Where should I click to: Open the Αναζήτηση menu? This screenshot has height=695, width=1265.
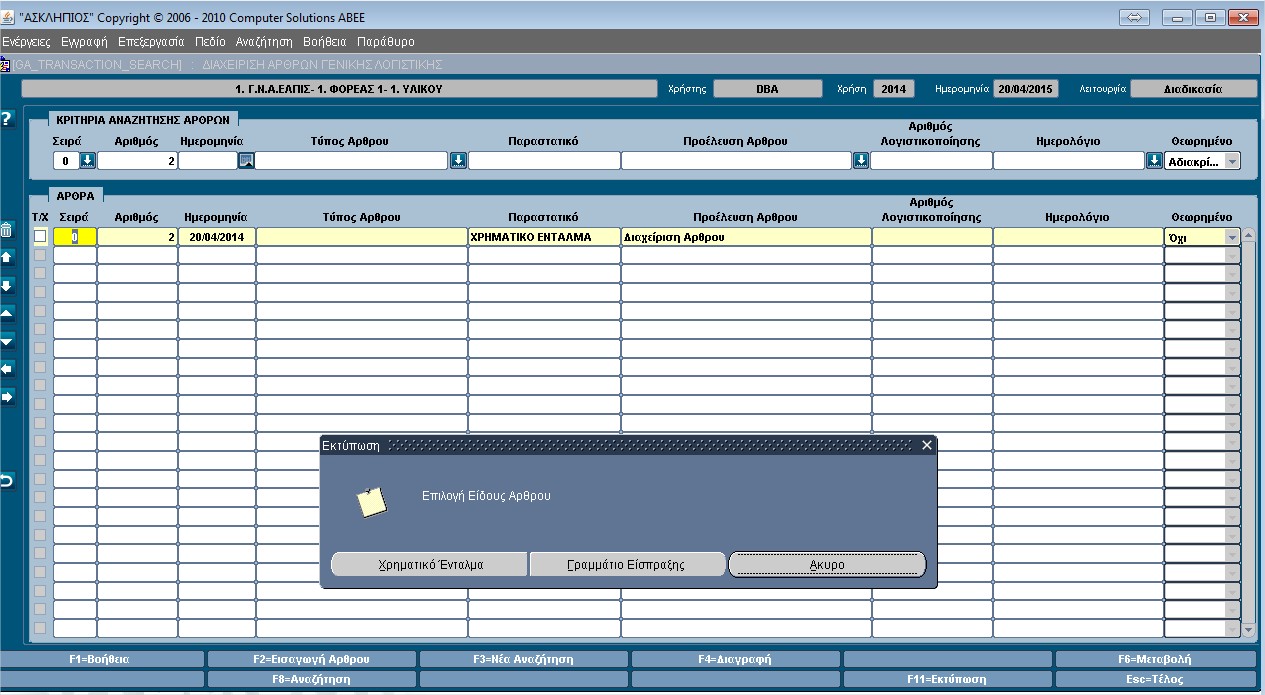(x=264, y=42)
